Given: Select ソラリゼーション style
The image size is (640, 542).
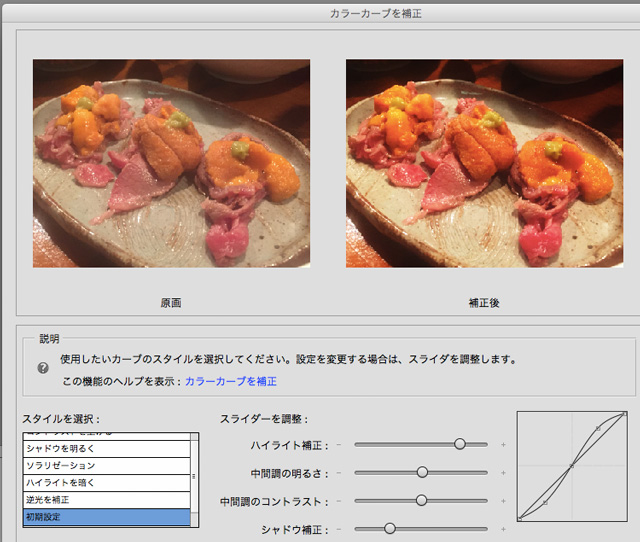Looking at the screenshot, I should (x=106, y=466).
